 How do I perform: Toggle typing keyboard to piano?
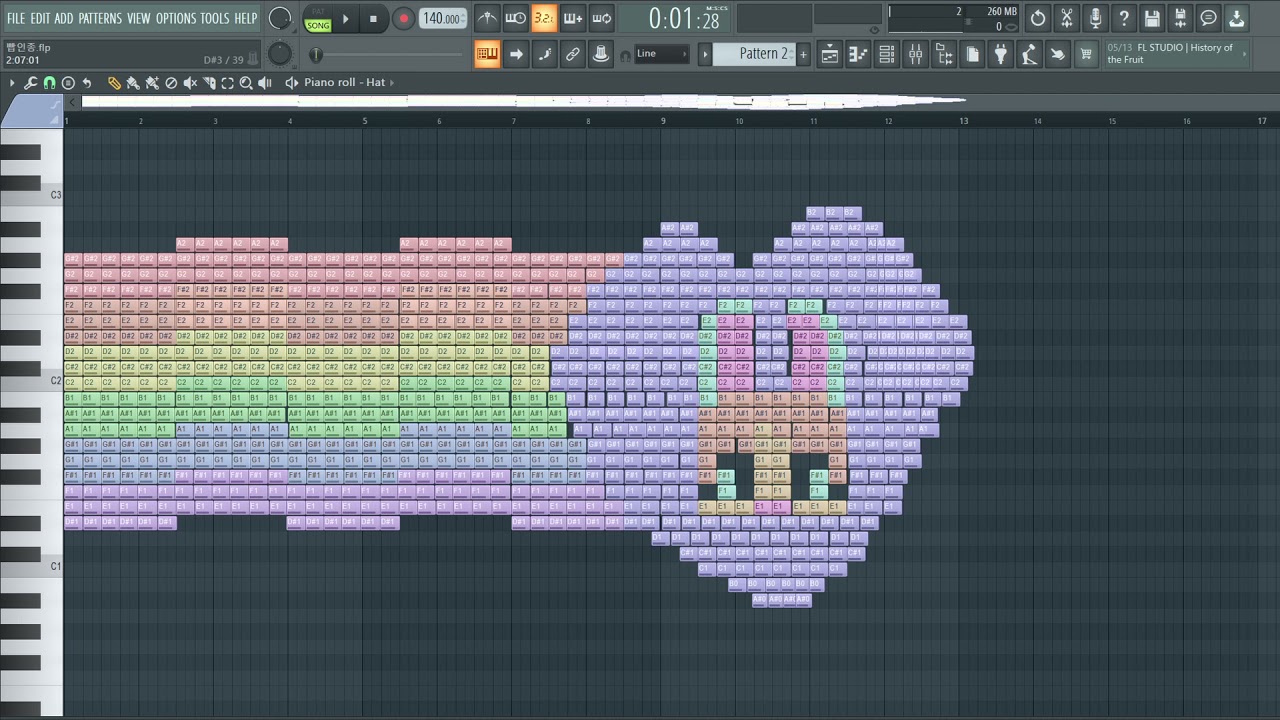487,54
